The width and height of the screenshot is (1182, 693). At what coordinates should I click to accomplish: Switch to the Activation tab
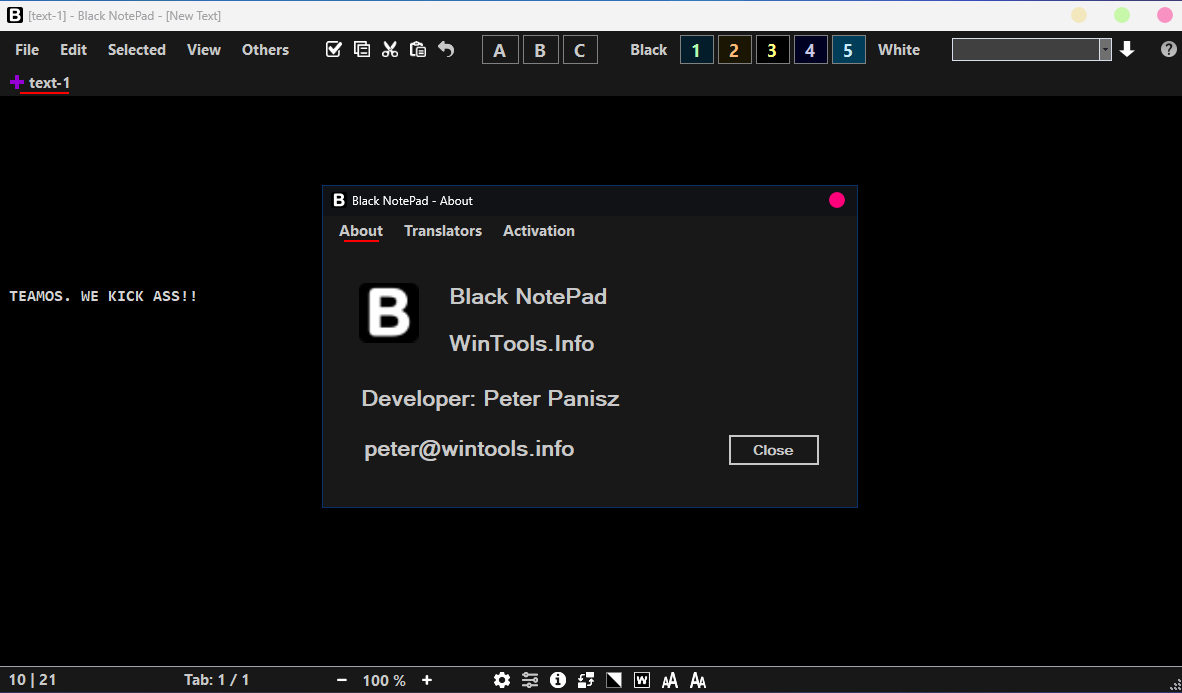tap(539, 231)
